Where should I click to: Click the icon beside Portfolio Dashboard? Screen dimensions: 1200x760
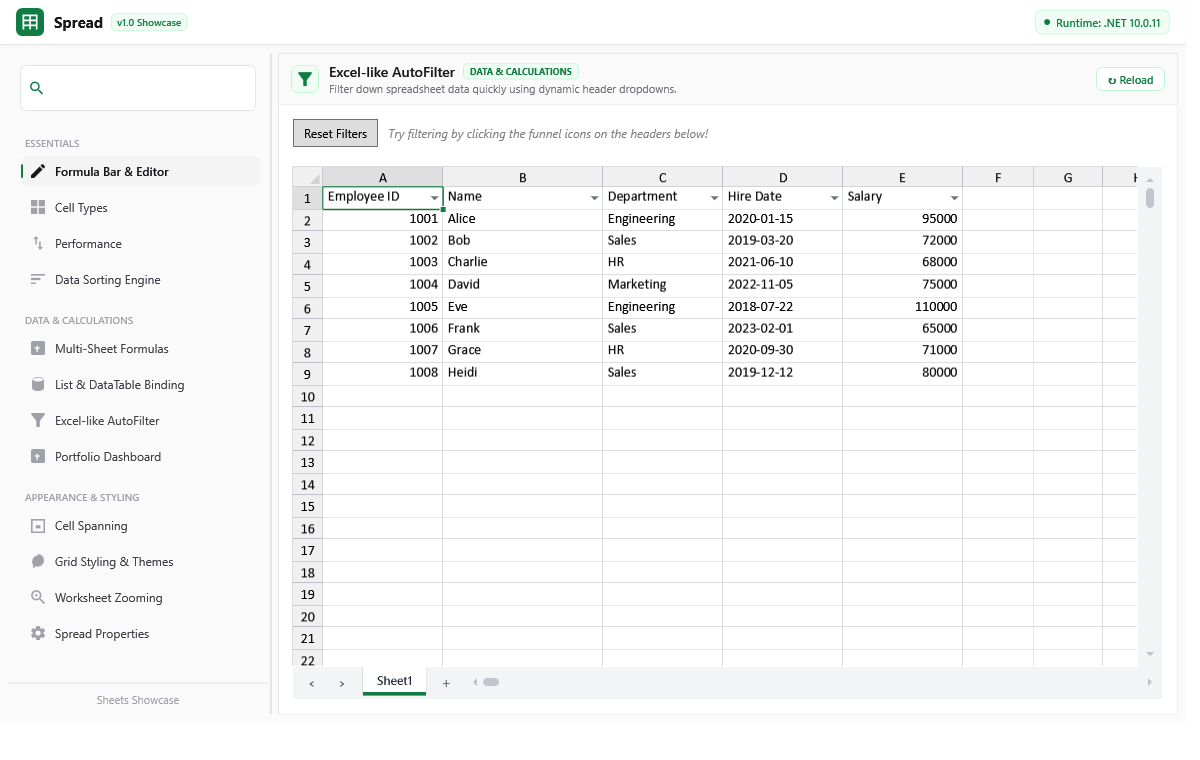click(38, 457)
